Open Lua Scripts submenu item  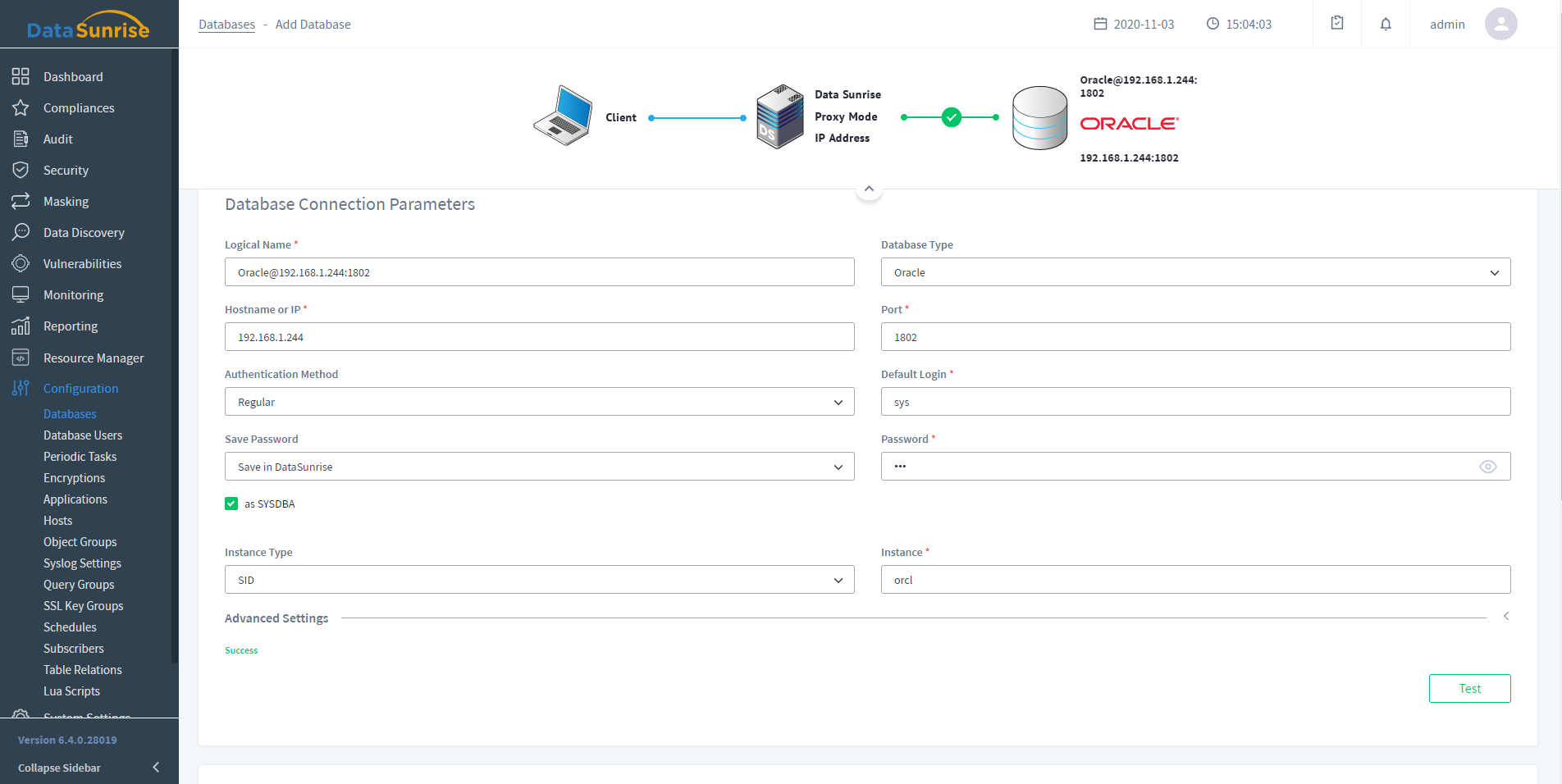coord(71,691)
